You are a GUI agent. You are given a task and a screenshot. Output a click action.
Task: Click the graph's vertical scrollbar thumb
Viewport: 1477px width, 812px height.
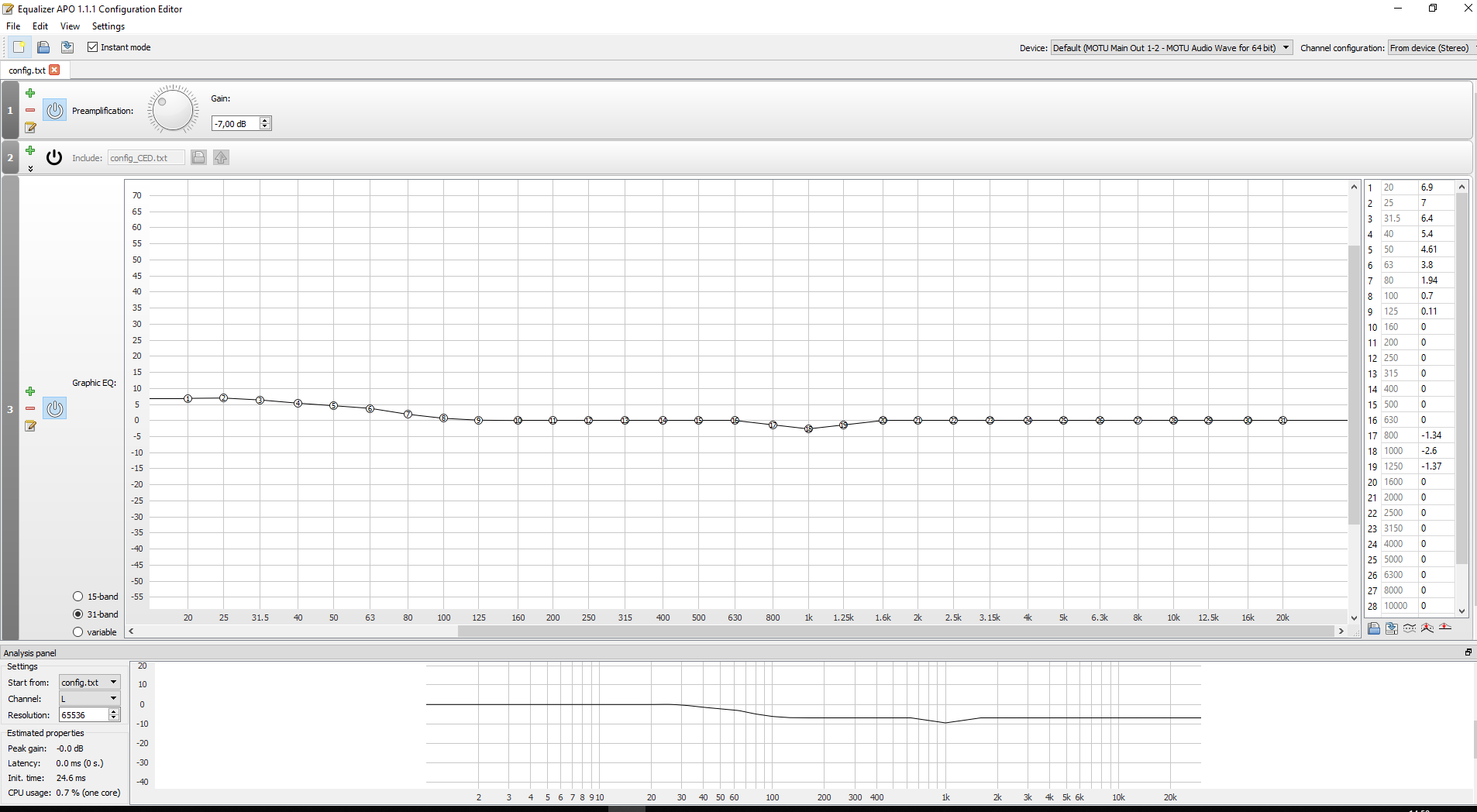point(1355,385)
